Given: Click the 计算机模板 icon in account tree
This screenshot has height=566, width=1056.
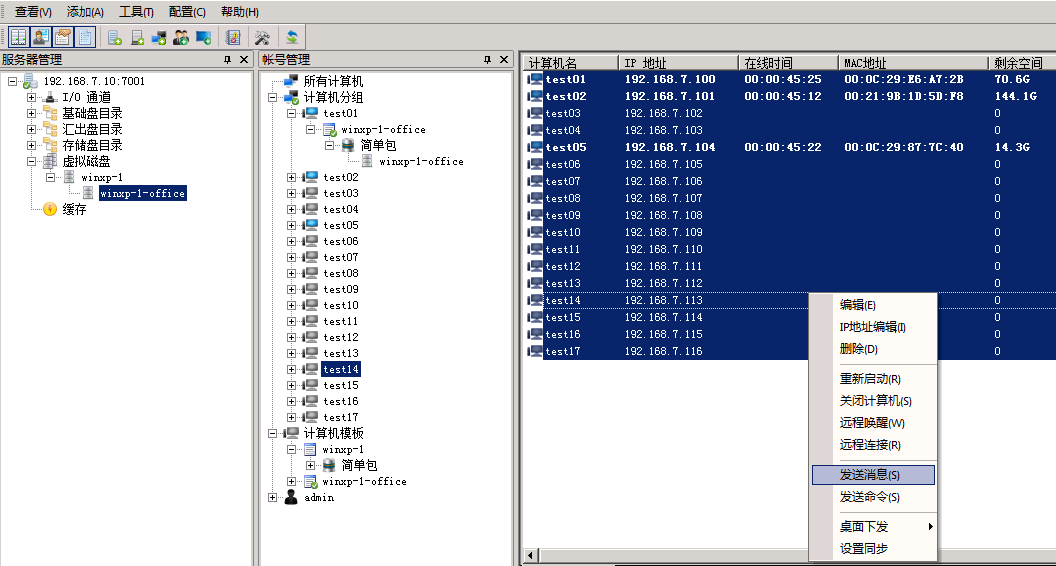Looking at the screenshot, I should click(x=292, y=433).
